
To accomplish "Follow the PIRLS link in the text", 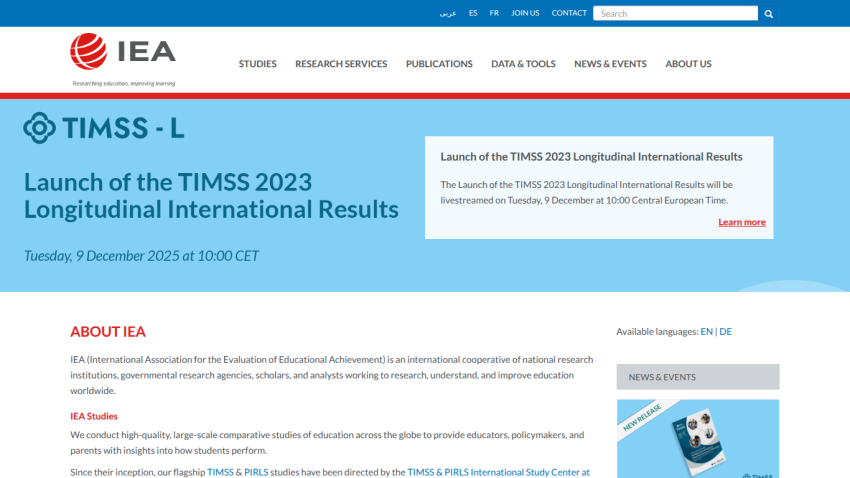I will pyautogui.click(x=256, y=472).
